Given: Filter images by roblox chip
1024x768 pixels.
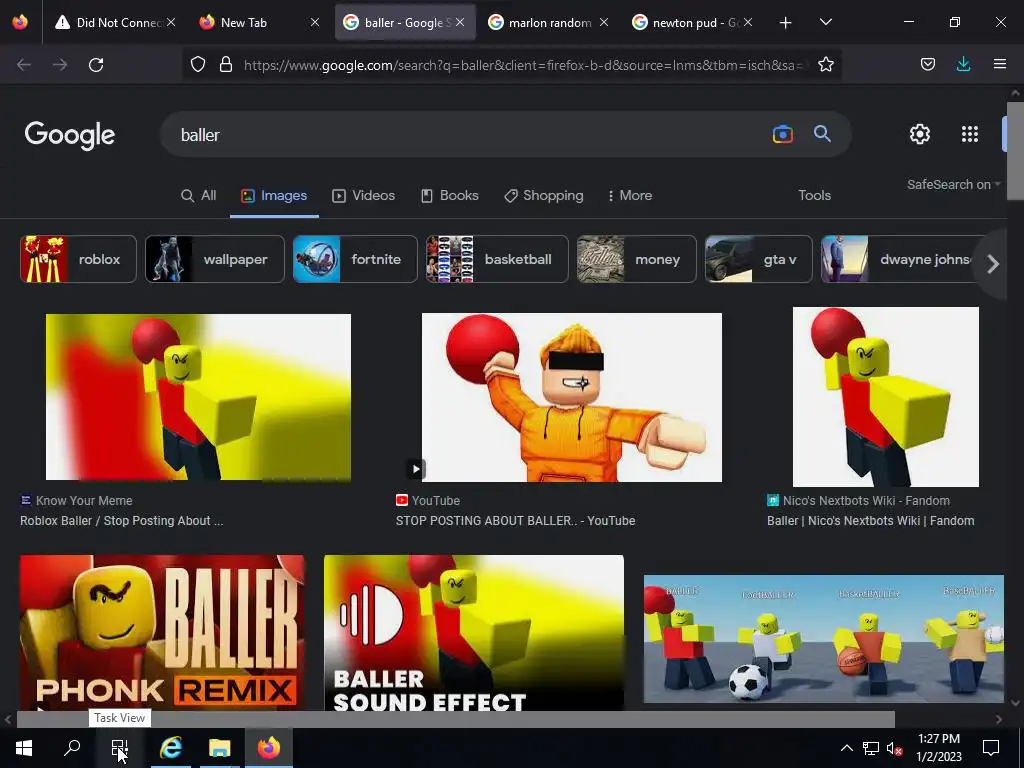Looking at the screenshot, I should (x=78, y=259).
